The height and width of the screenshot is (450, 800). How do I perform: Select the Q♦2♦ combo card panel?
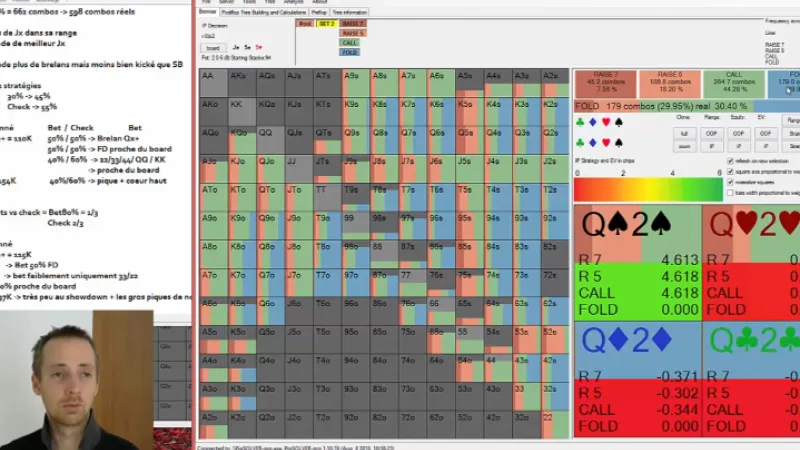tap(636, 380)
